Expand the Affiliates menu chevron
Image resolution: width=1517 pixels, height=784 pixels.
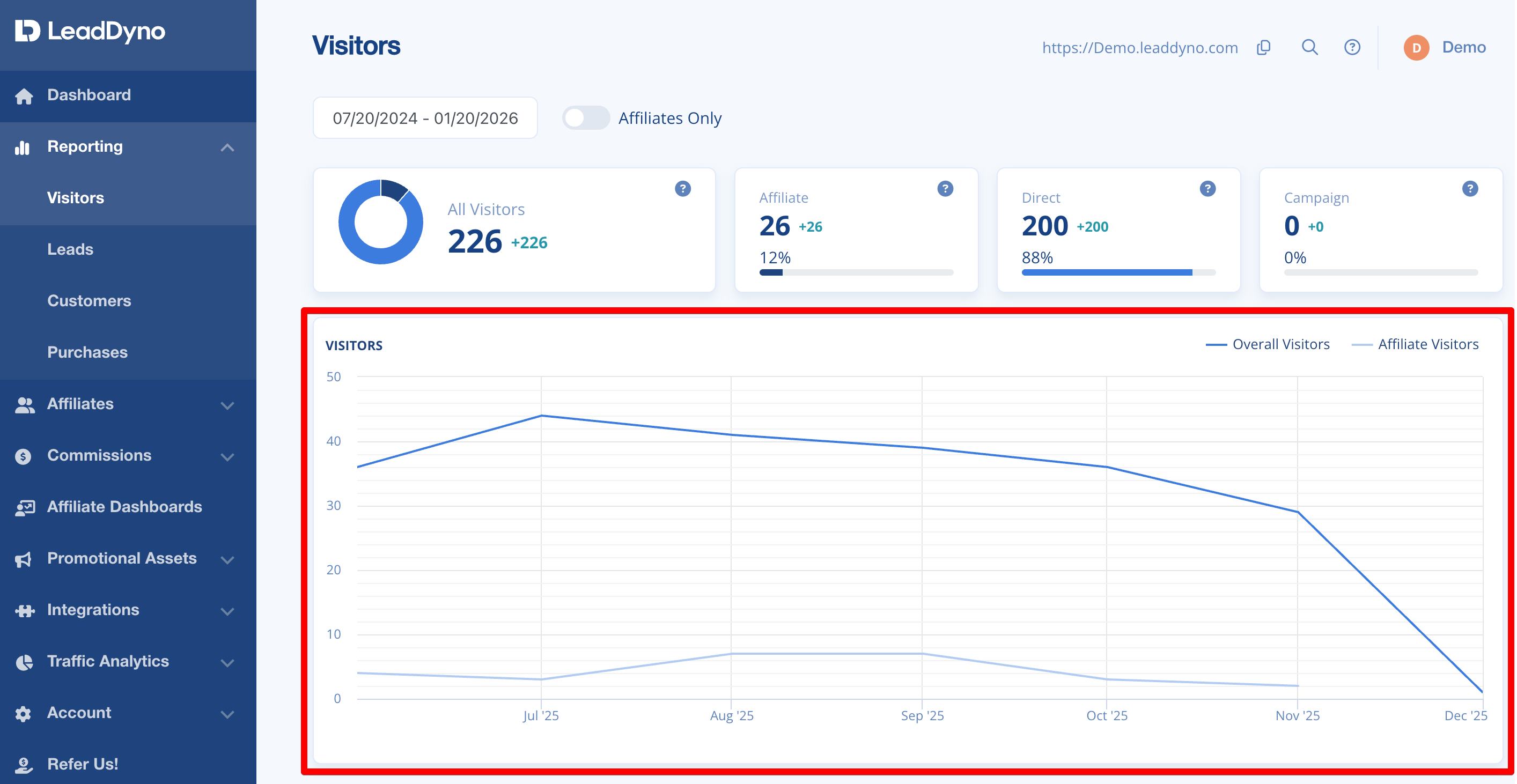pyautogui.click(x=227, y=405)
